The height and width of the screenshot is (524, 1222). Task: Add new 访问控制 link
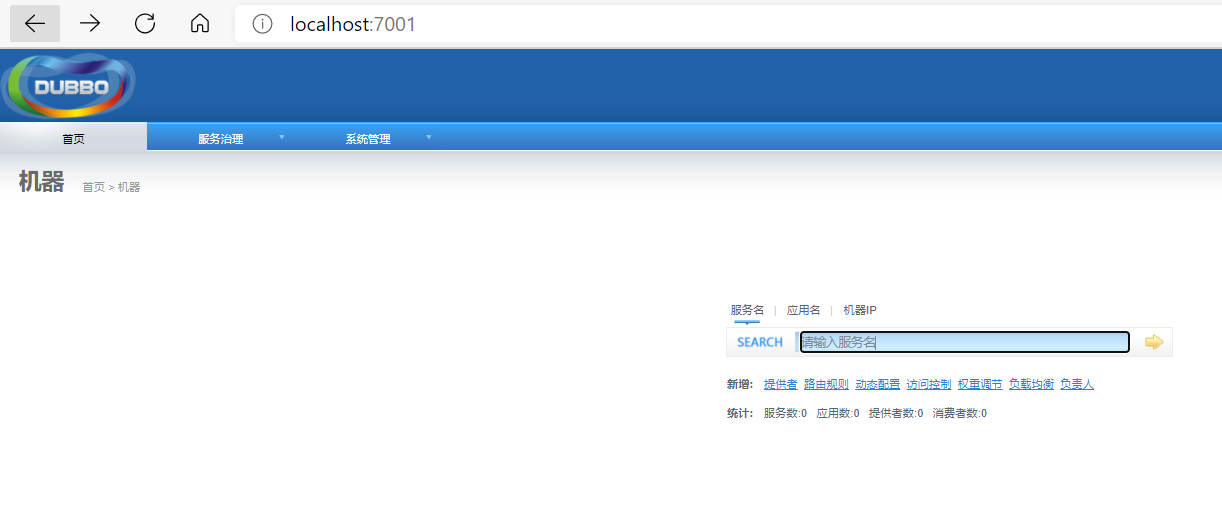pyautogui.click(x=929, y=384)
